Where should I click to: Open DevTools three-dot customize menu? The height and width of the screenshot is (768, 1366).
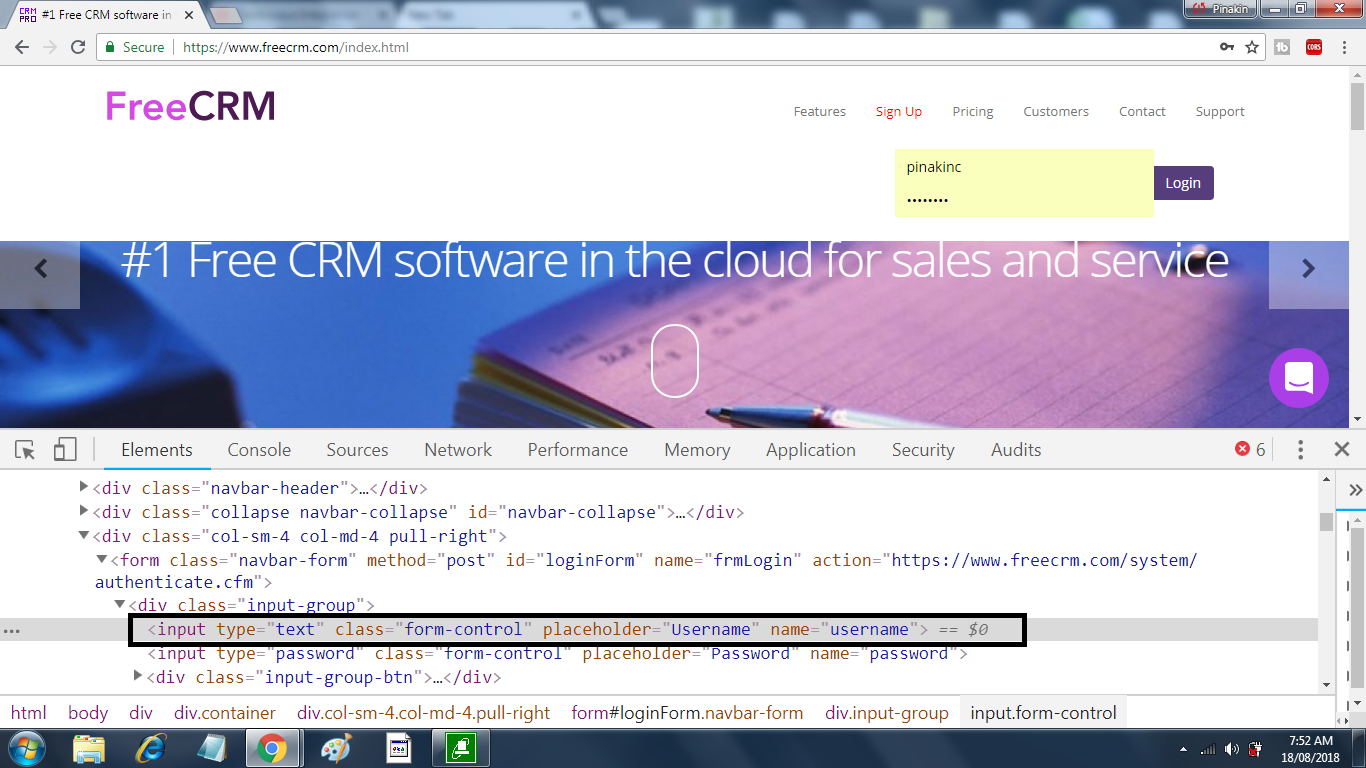(x=1300, y=450)
